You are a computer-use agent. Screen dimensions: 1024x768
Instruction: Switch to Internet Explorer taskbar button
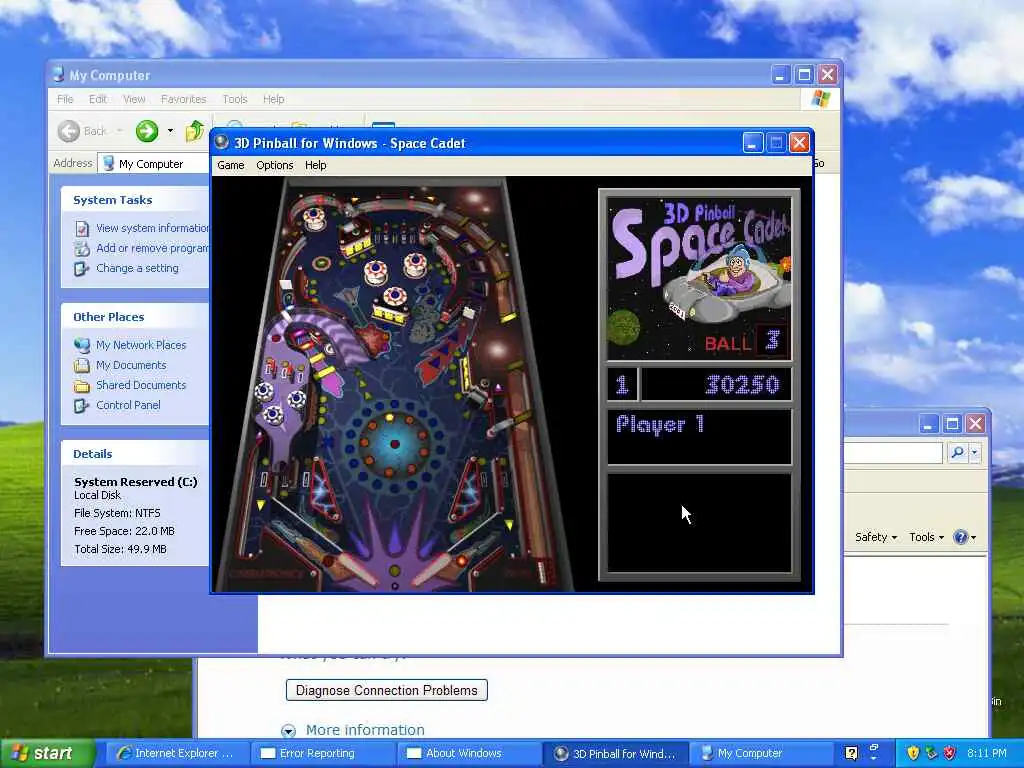pos(176,754)
